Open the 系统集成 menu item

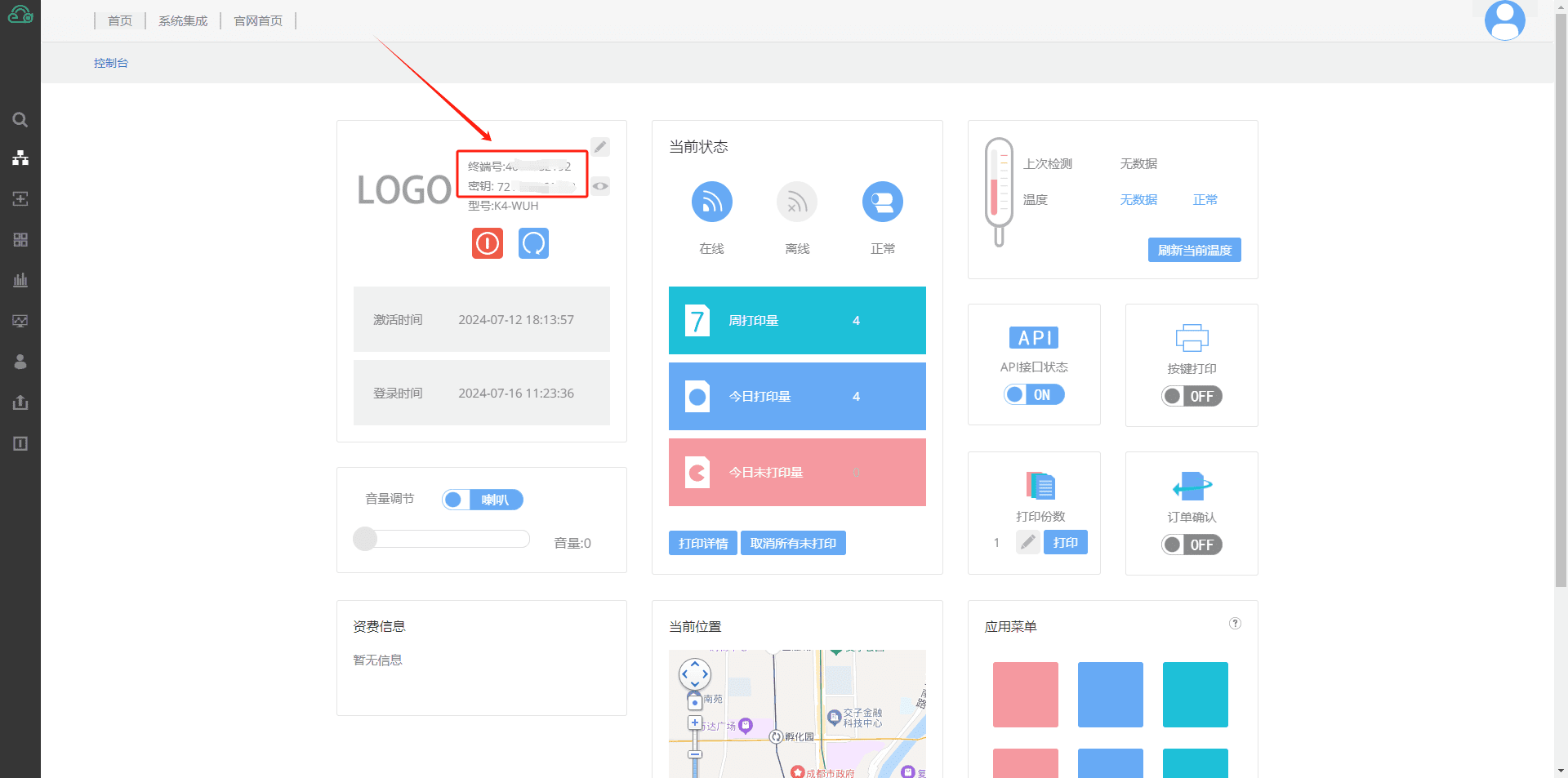coord(183,20)
